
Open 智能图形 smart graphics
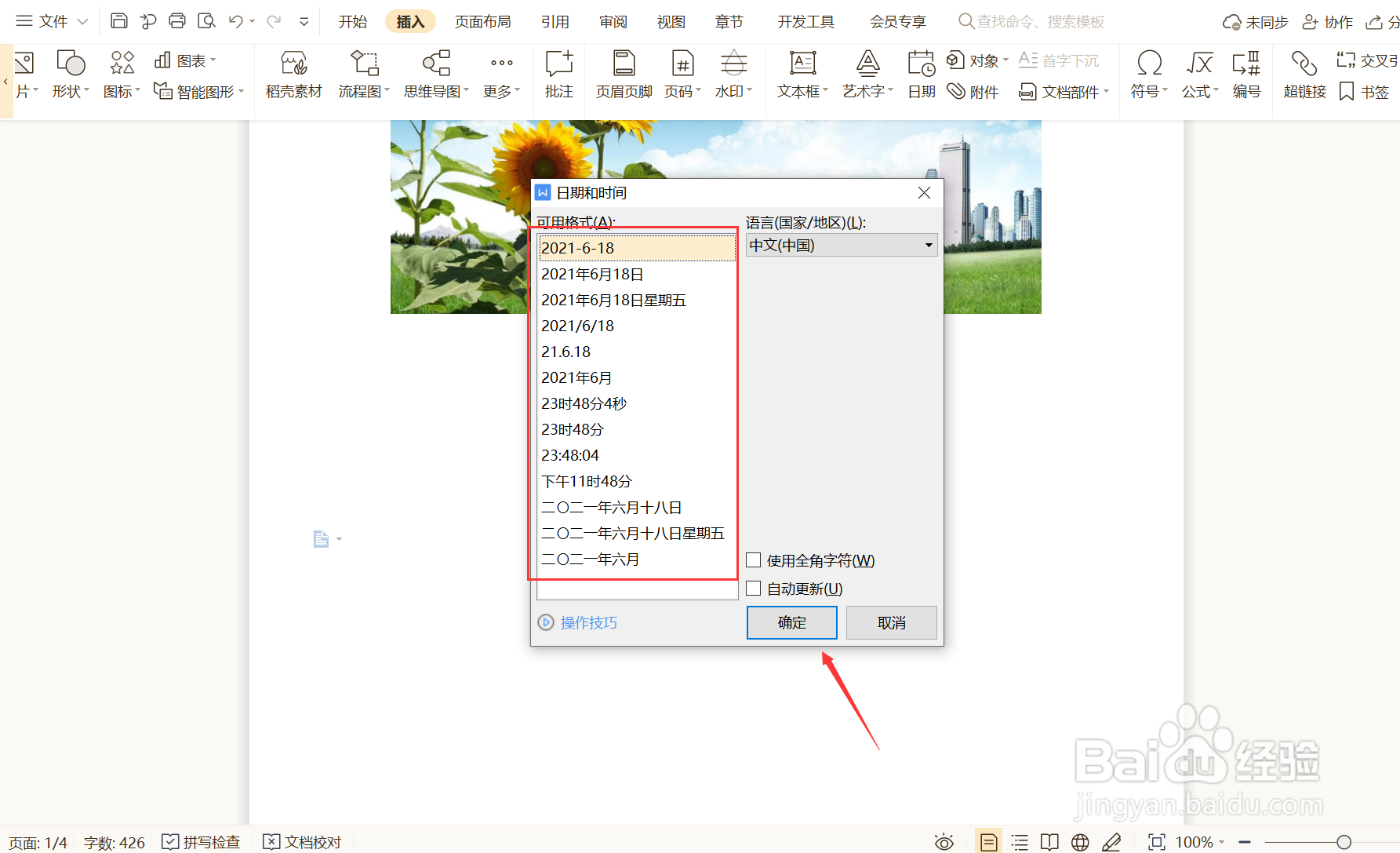pos(199,92)
